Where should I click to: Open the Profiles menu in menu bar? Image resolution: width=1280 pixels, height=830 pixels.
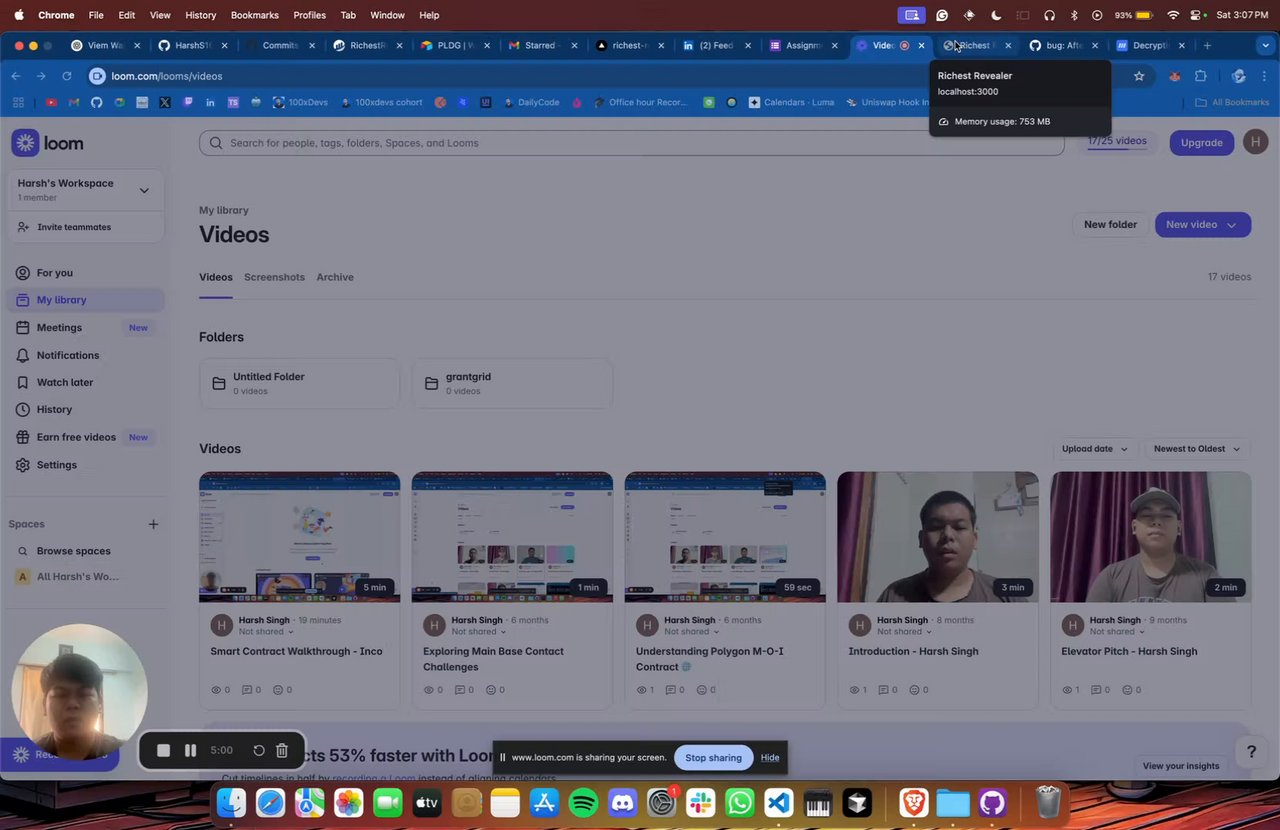(309, 15)
